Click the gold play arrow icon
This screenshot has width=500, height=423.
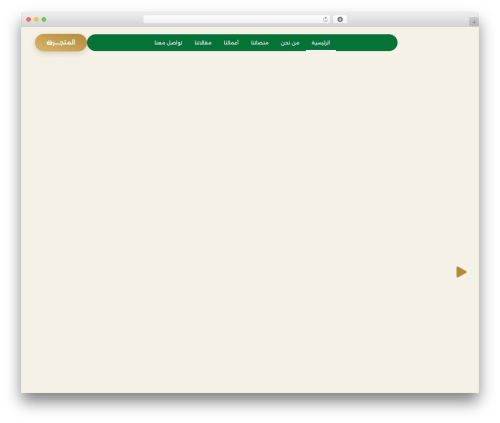[461, 272]
